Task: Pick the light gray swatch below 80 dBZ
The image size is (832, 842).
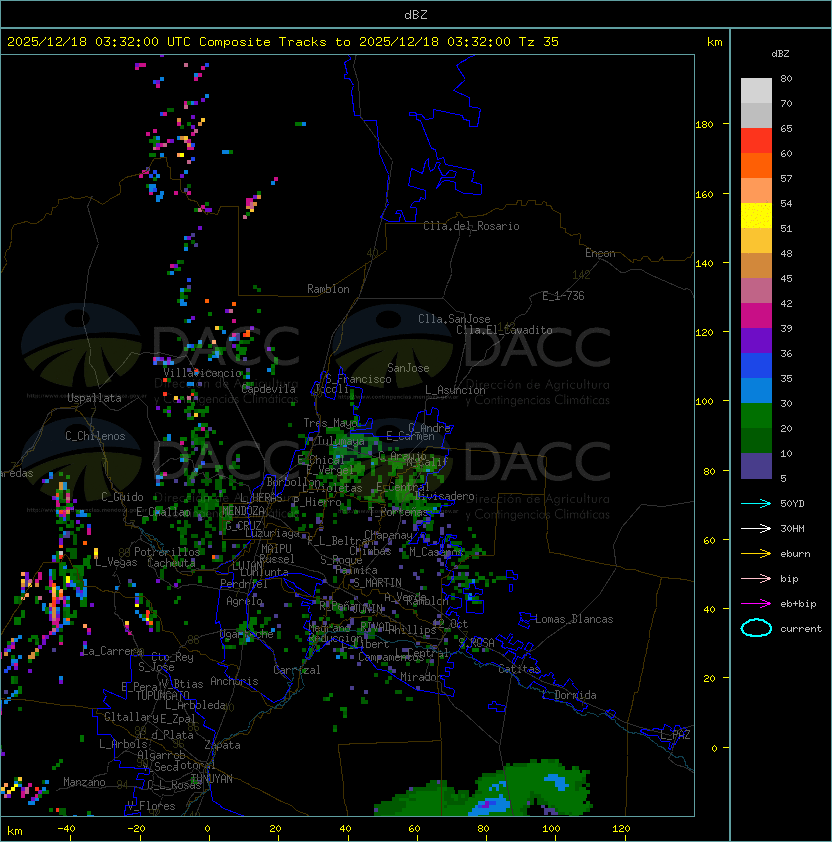Action: pyautogui.click(x=756, y=91)
